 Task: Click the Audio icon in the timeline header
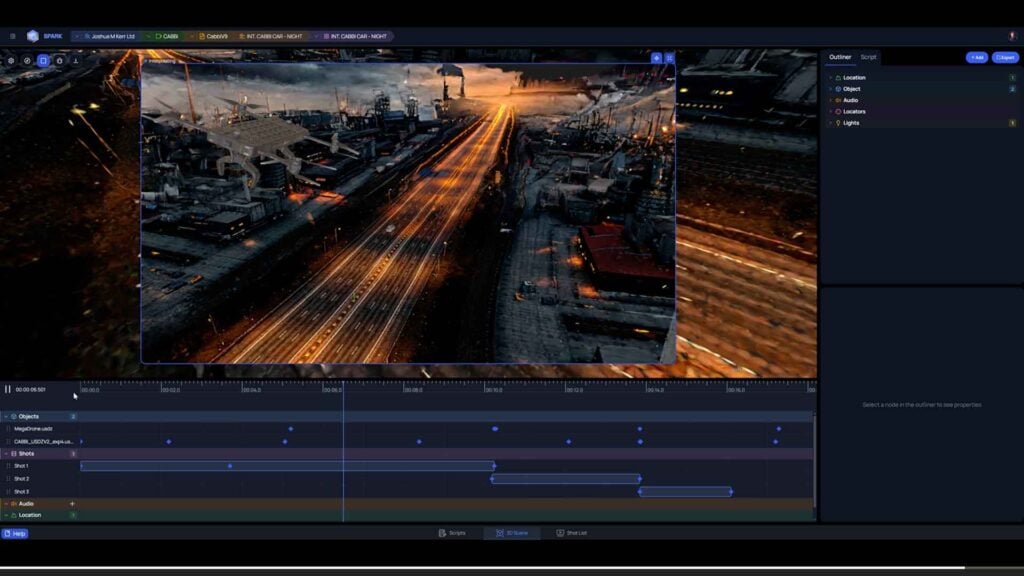(x=14, y=504)
